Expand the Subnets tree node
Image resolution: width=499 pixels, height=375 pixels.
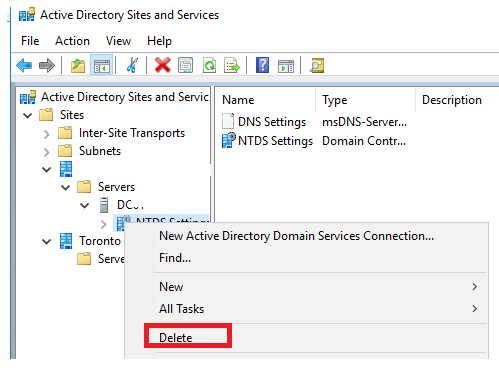pyautogui.click(x=47, y=152)
